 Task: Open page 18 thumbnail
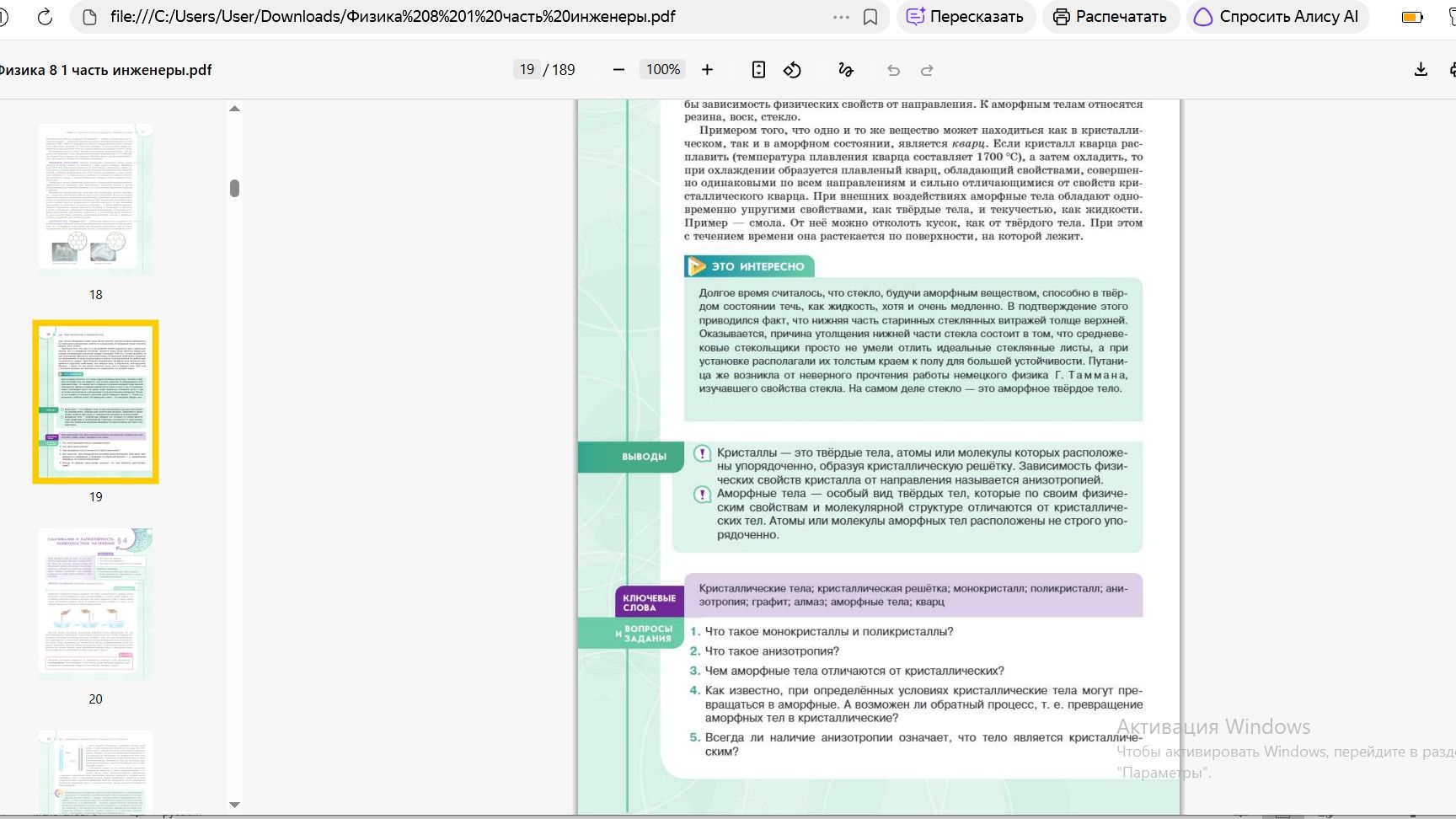click(96, 199)
